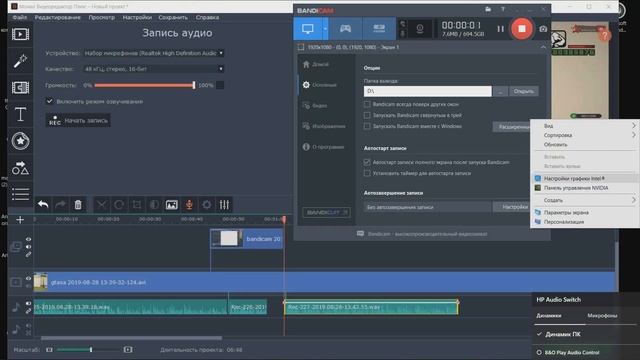
Task: Open the audio recording microphone icon
Action: [189, 204]
